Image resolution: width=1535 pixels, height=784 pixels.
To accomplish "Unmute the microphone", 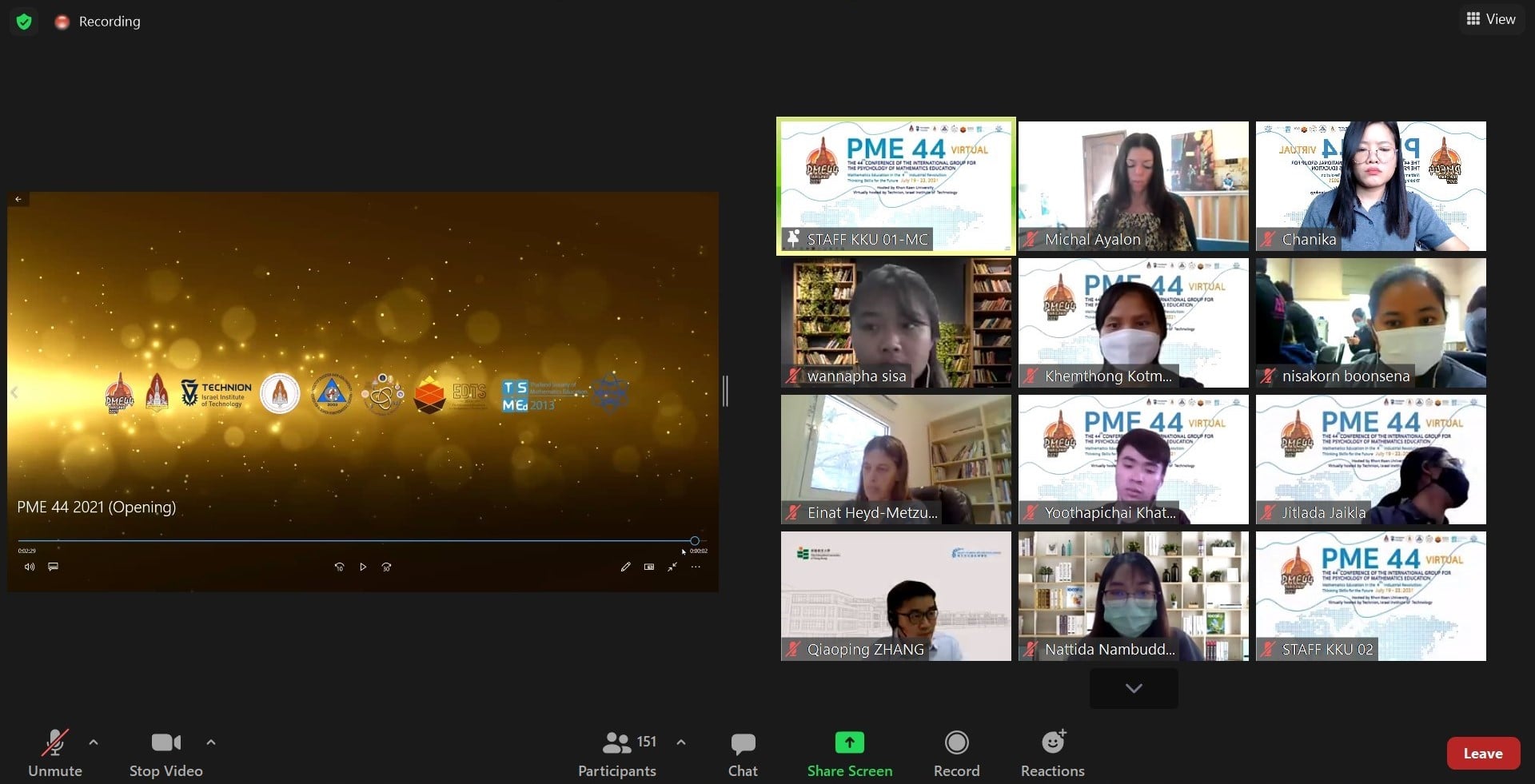I will tap(54, 752).
